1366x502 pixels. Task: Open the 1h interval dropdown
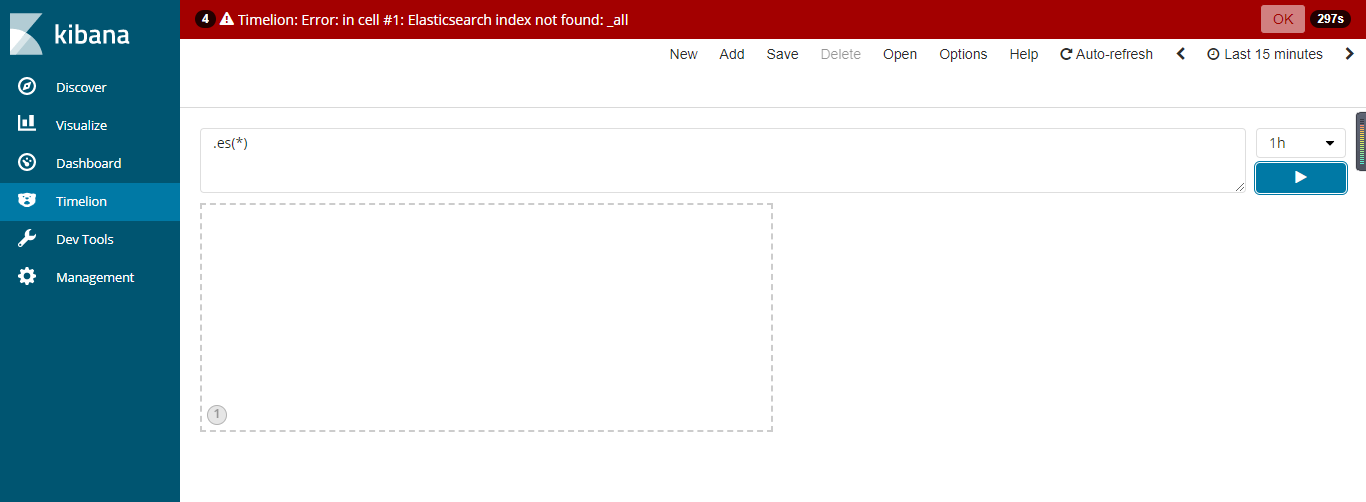(x=1300, y=143)
